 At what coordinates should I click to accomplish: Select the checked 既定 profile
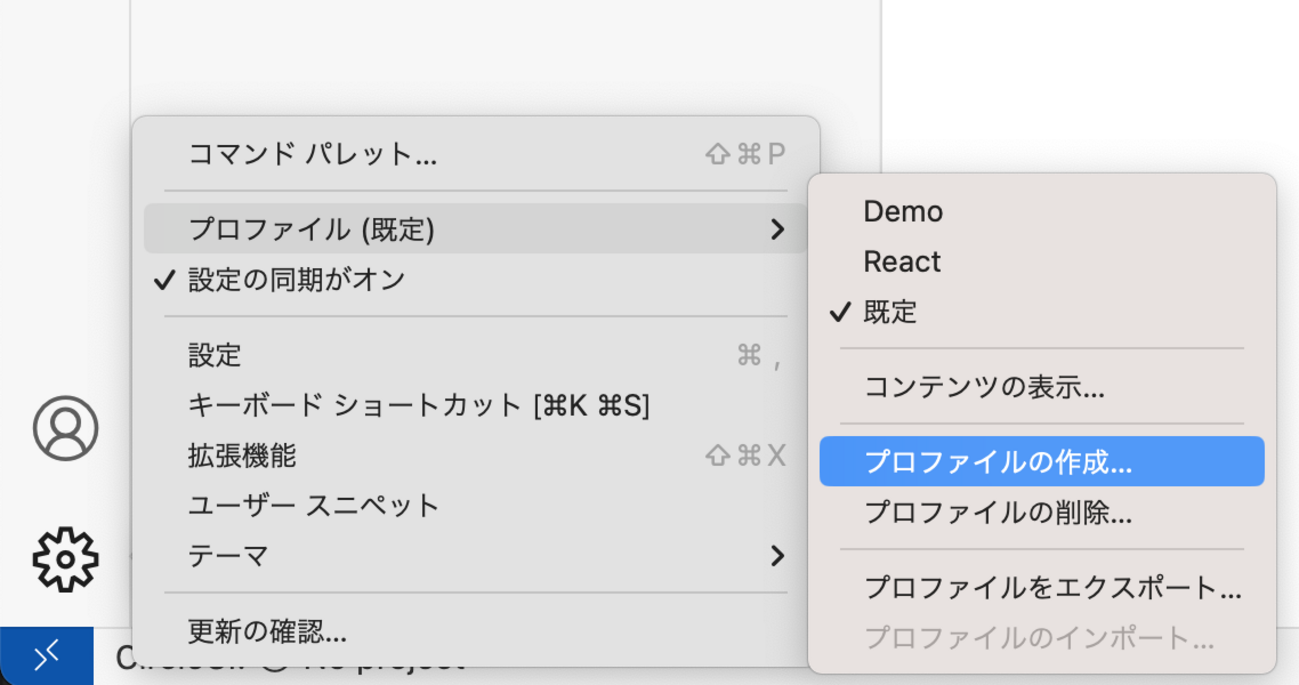890,312
